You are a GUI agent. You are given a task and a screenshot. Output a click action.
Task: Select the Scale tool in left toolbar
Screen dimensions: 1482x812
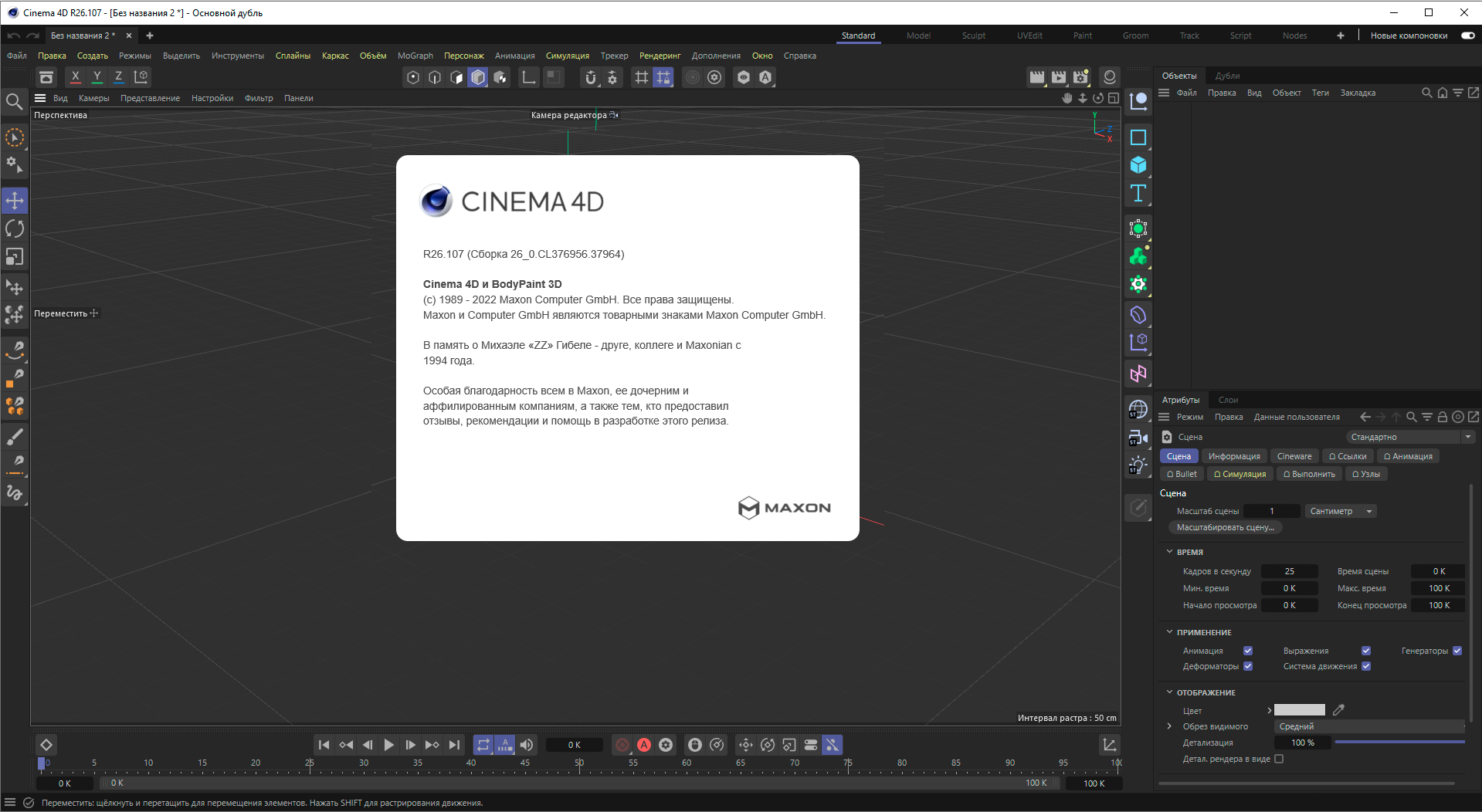15,256
